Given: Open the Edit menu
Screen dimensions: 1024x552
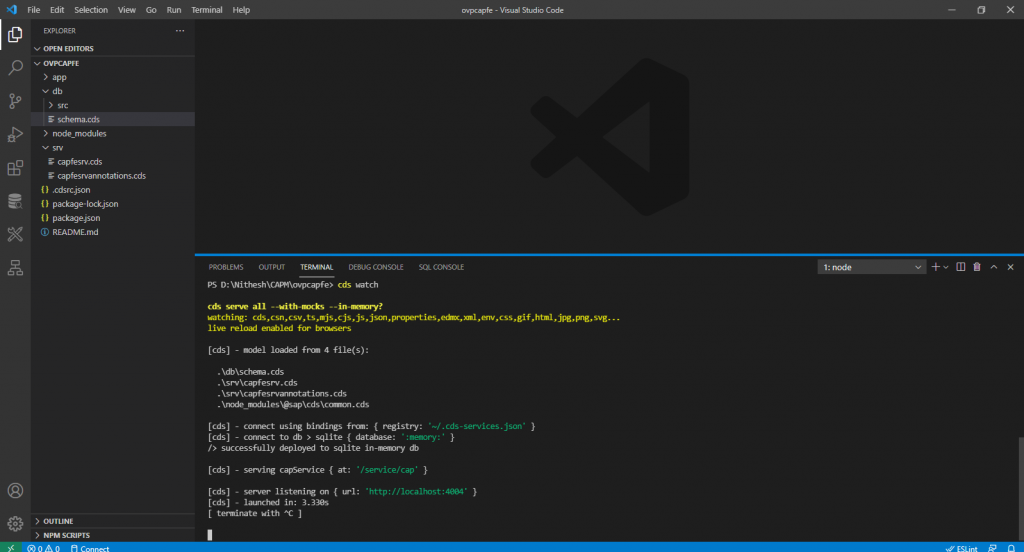Looking at the screenshot, I should [57, 10].
